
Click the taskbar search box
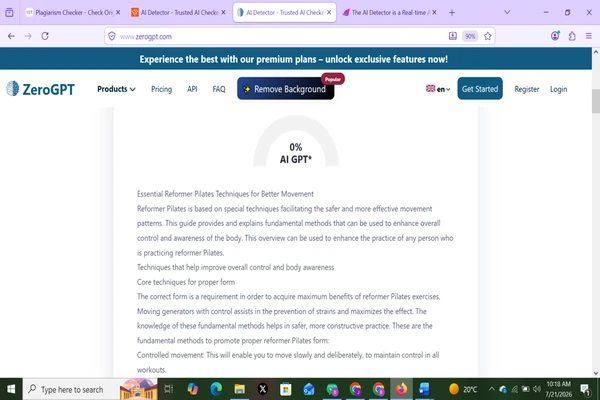coord(90,389)
